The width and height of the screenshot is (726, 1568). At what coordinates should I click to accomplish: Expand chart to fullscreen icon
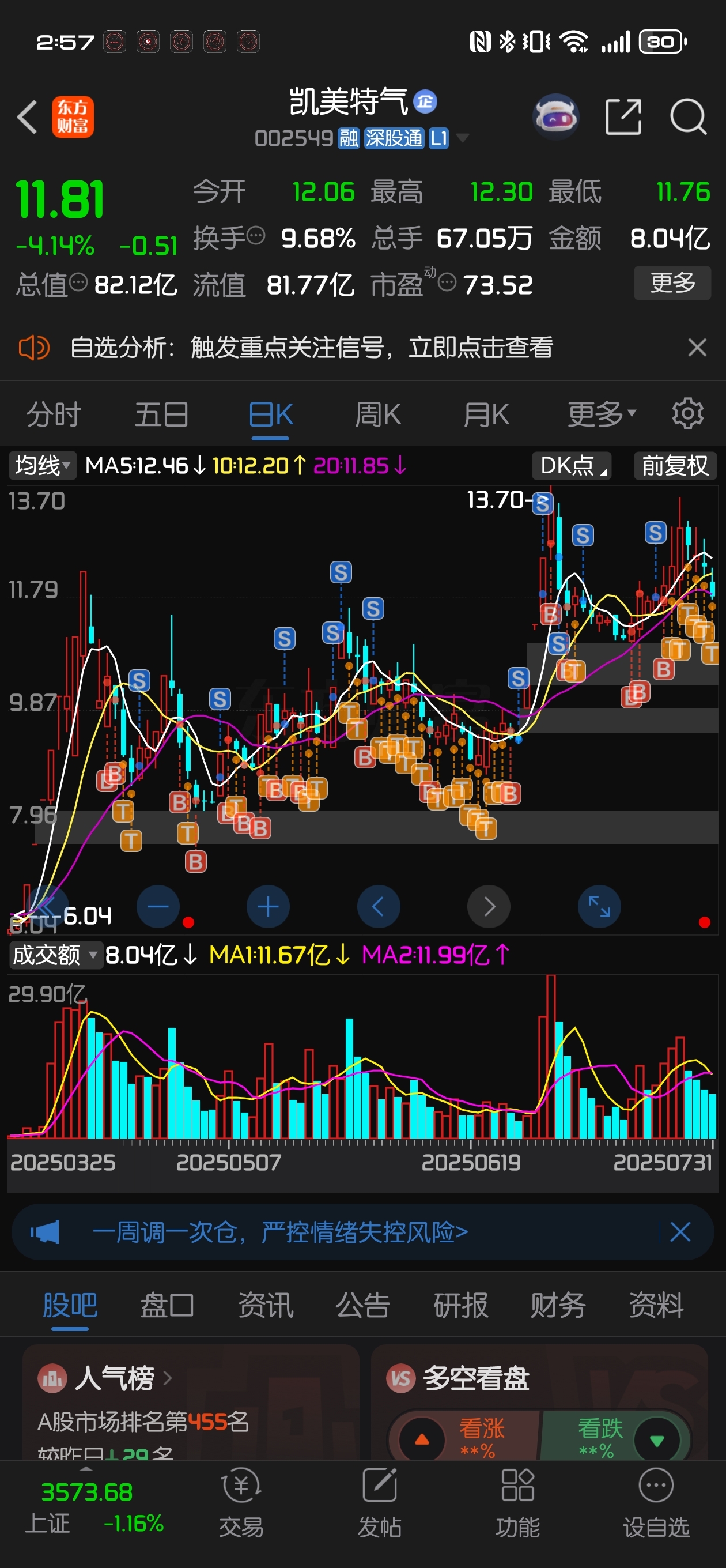pos(599,906)
